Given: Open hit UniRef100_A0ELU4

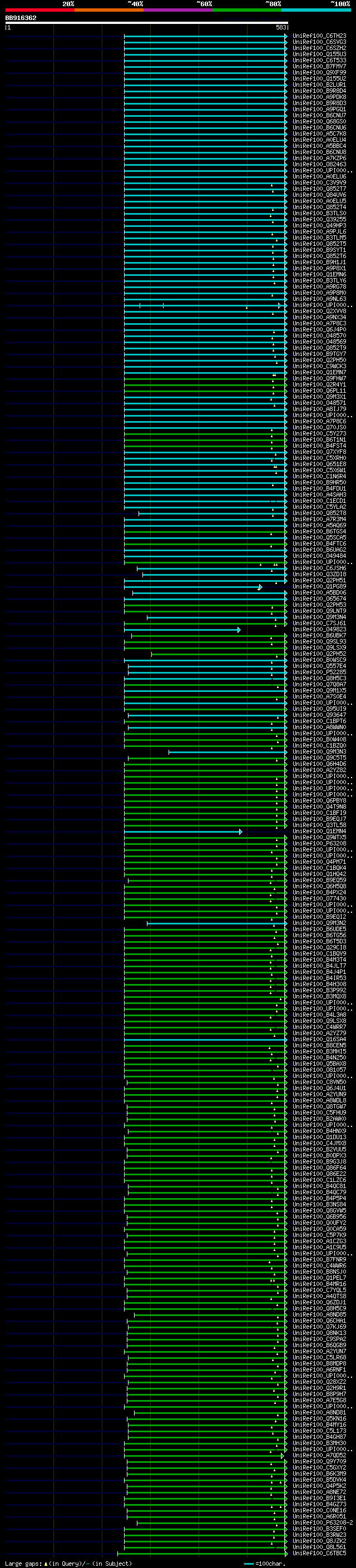Looking at the screenshot, I should pyautogui.click(x=319, y=140).
